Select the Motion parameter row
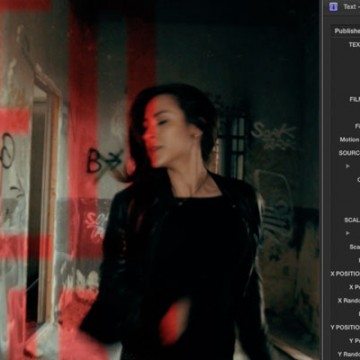Image resolution: width=360 pixels, height=360 pixels. click(x=349, y=140)
